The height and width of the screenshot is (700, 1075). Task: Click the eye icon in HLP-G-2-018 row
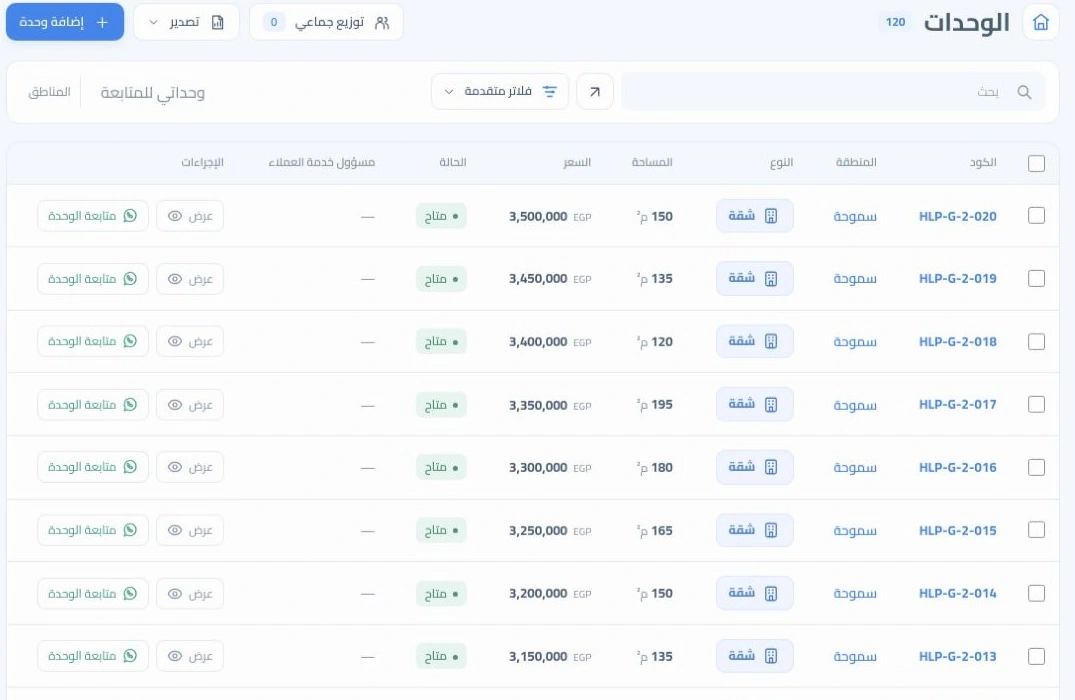tap(175, 341)
